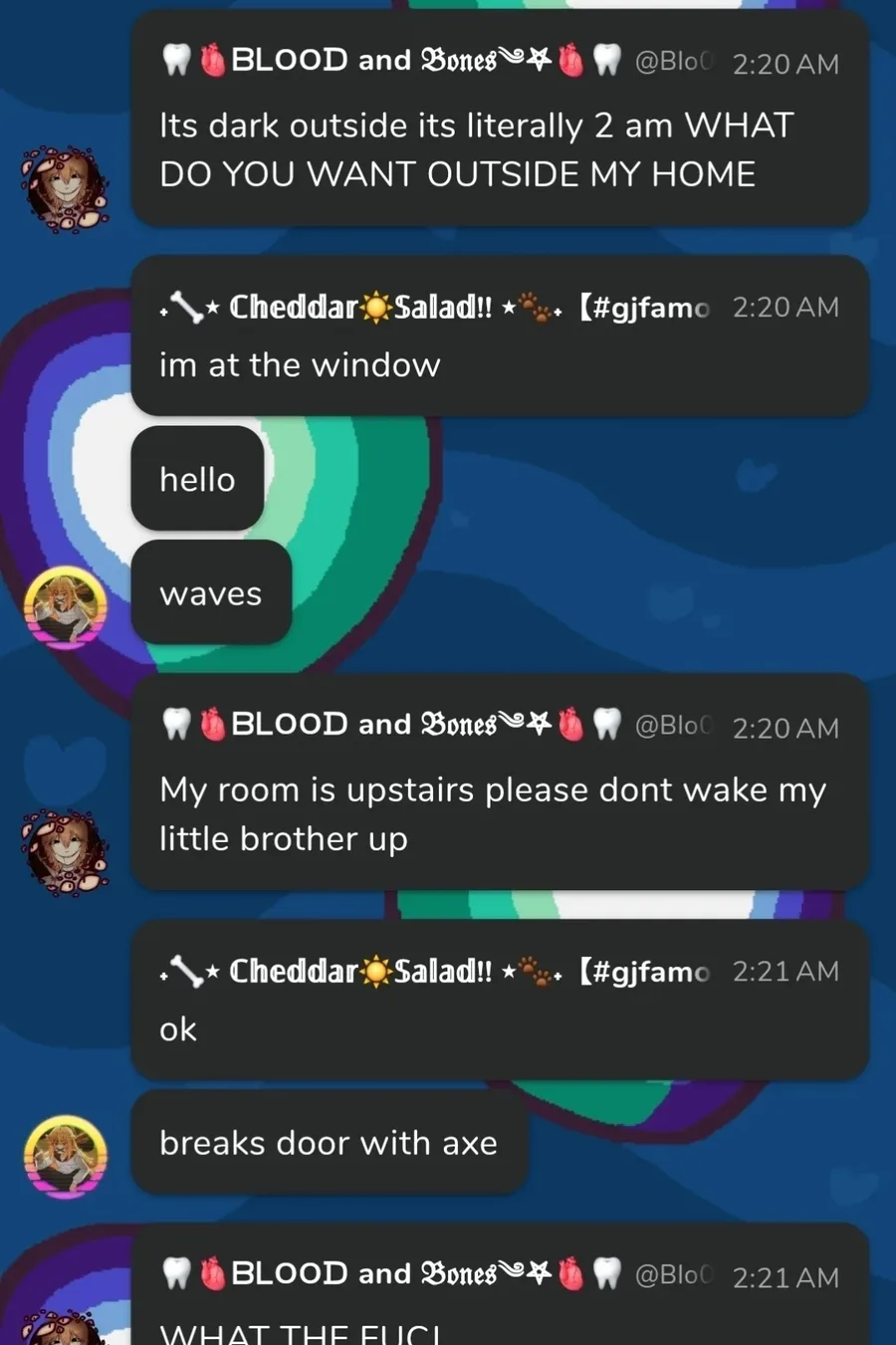Tap the #gjfamo tag above 'ok' message
896x1345 pixels.
(x=644, y=971)
